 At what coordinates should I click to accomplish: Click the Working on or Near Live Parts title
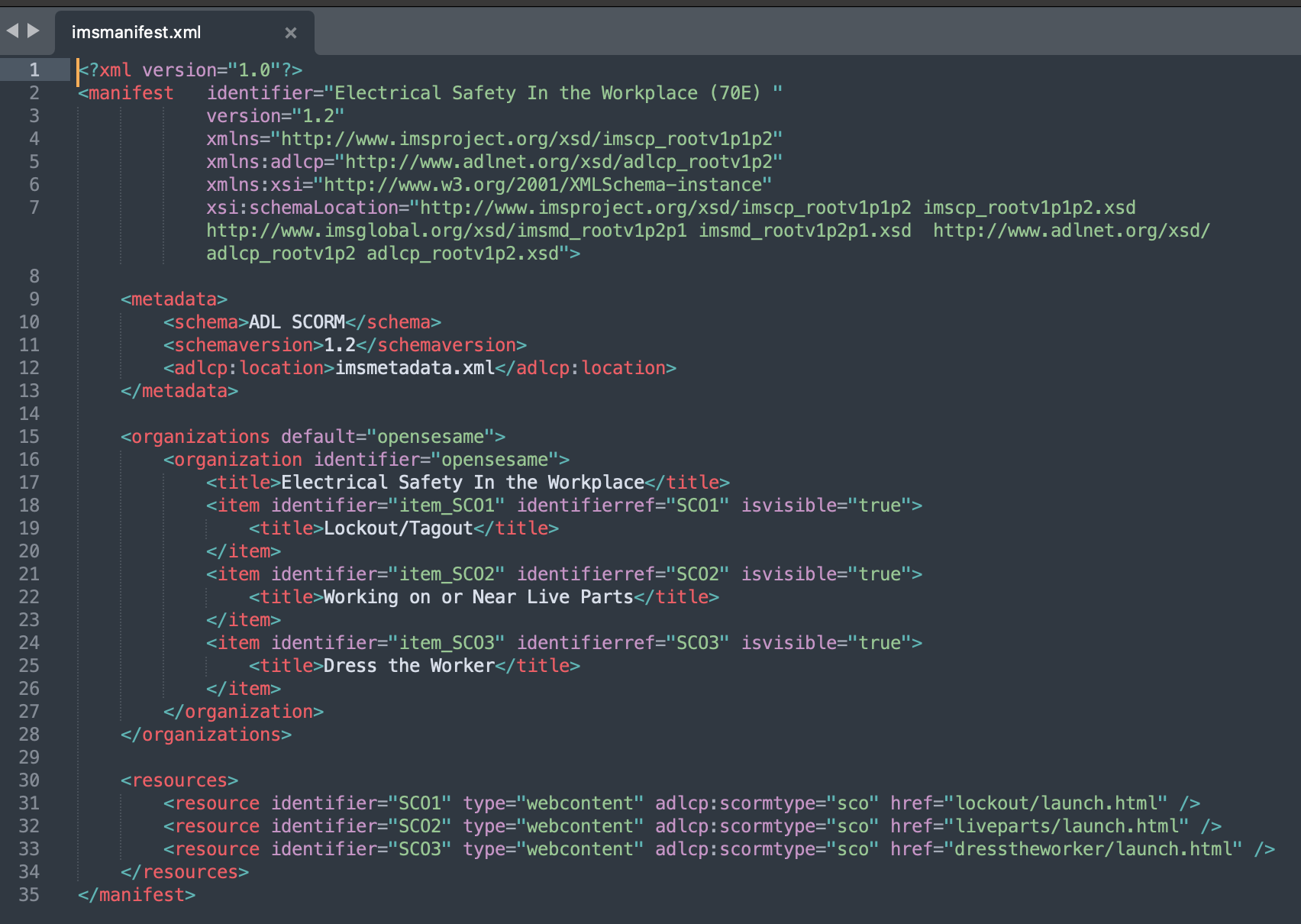click(479, 597)
